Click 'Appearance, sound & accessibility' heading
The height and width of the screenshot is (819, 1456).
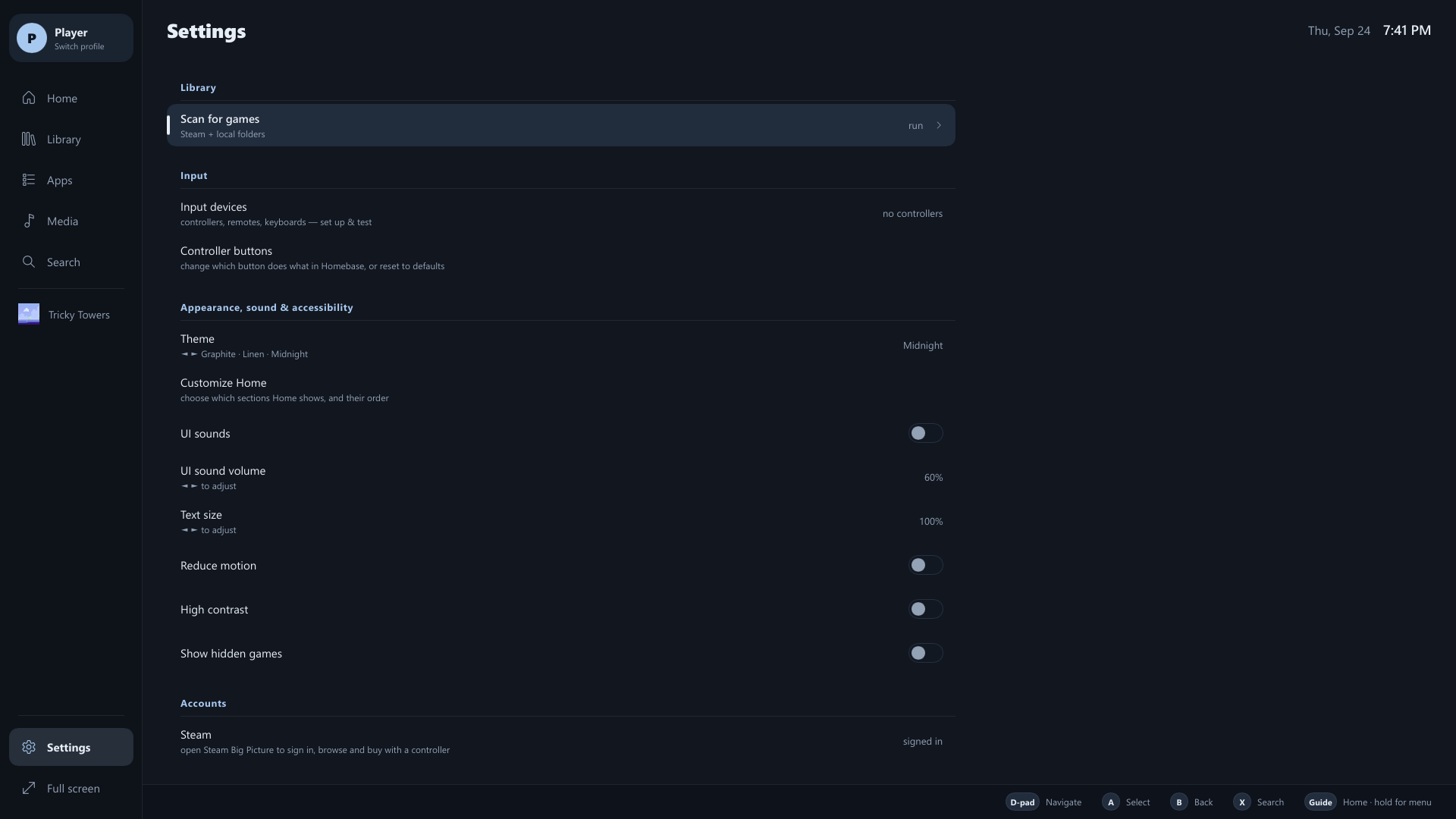[267, 307]
